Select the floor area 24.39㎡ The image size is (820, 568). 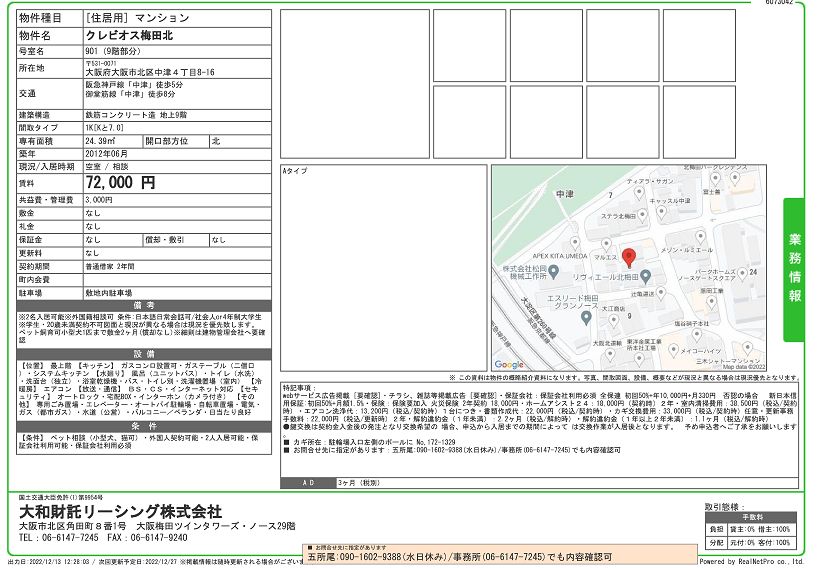click(x=101, y=141)
